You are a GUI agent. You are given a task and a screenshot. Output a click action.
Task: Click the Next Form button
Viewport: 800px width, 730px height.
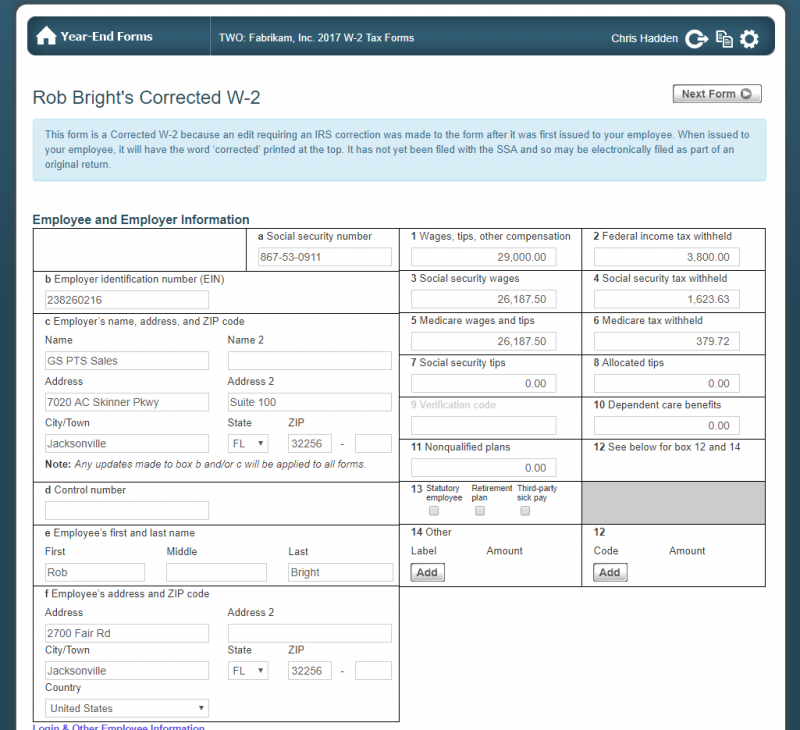coord(717,94)
